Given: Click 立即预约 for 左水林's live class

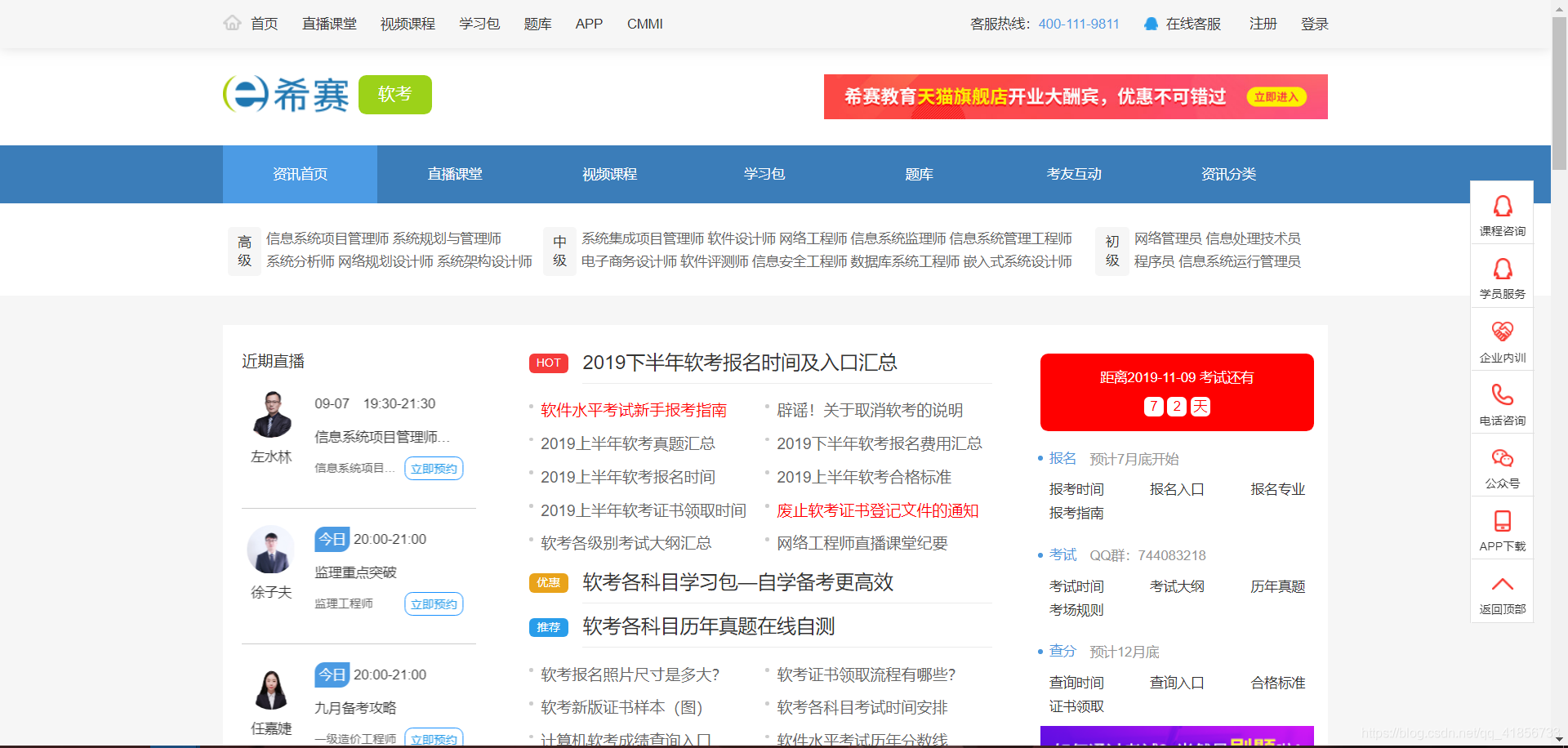Looking at the screenshot, I should click(434, 469).
